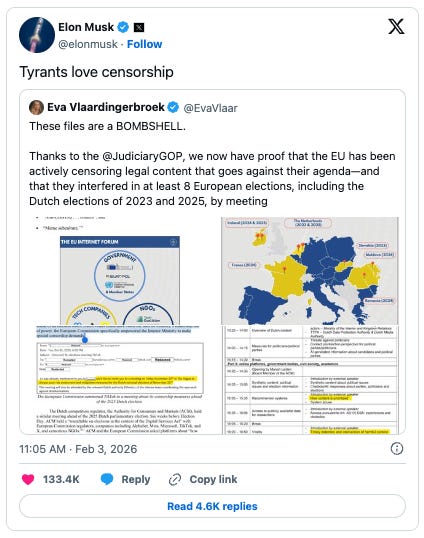424x538 pixels.
Task: Open the X logo in the tweet's corner
Action: [x=396, y=26]
